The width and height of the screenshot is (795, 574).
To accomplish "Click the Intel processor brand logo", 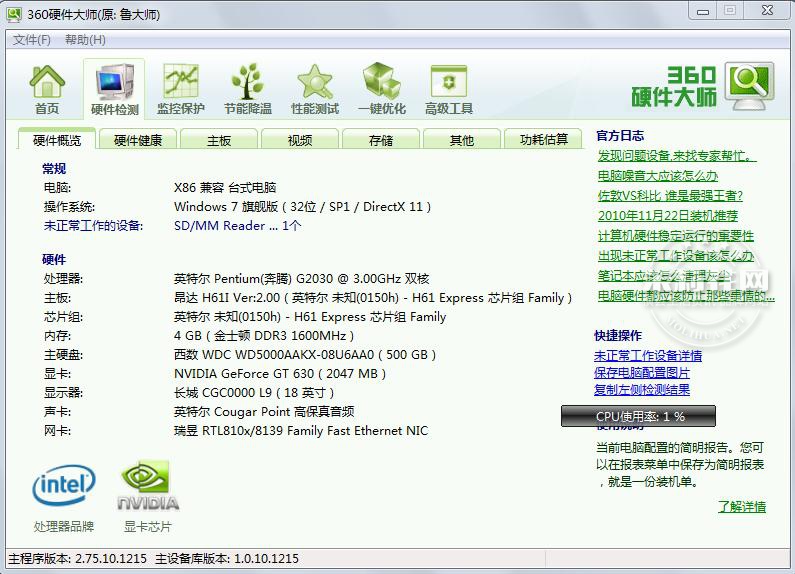I will coord(63,485).
